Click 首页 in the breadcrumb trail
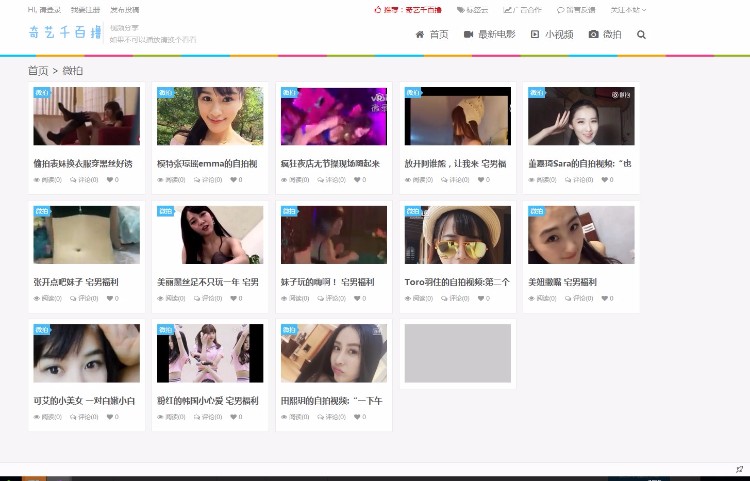Screen dimensions: 750x481 (38, 71)
